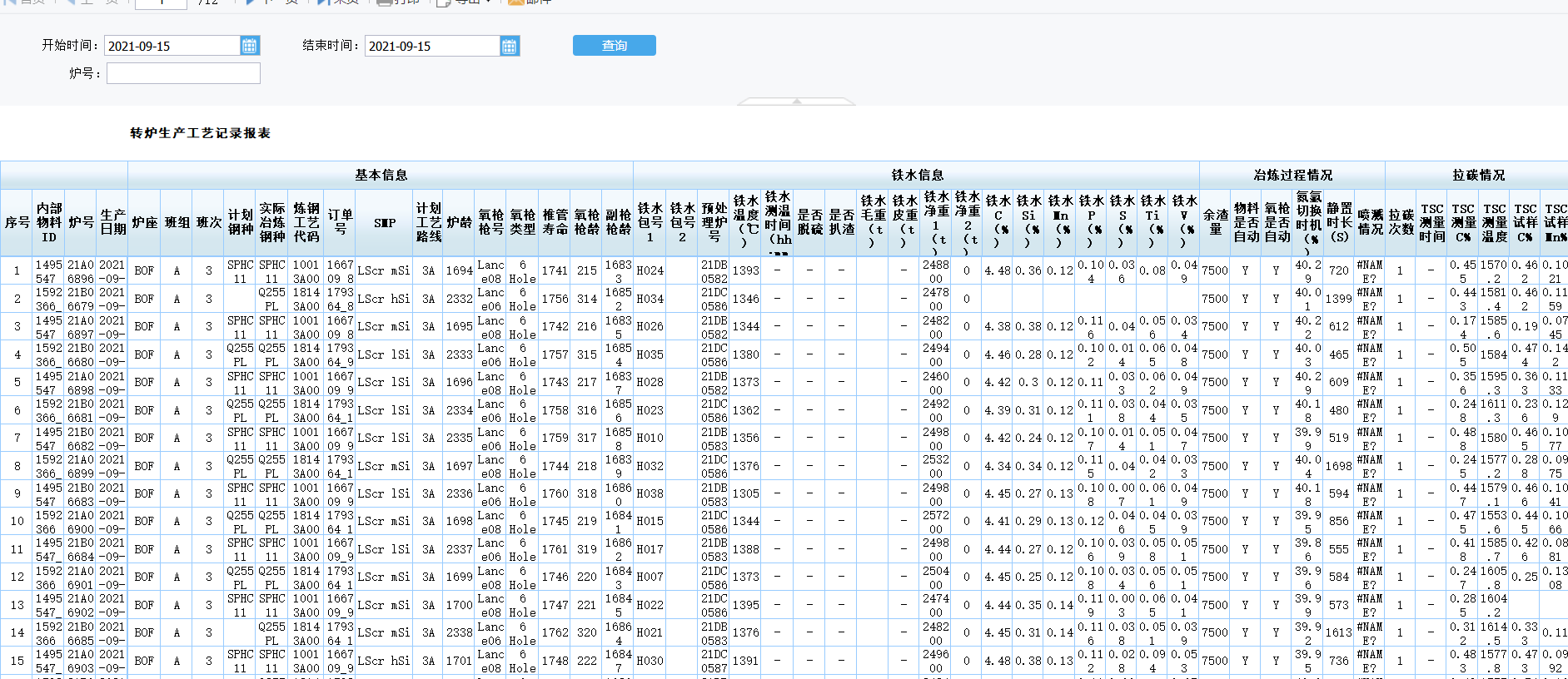Select ladle number cell H007
Screen dimensions: 1568x679
(x=650, y=577)
